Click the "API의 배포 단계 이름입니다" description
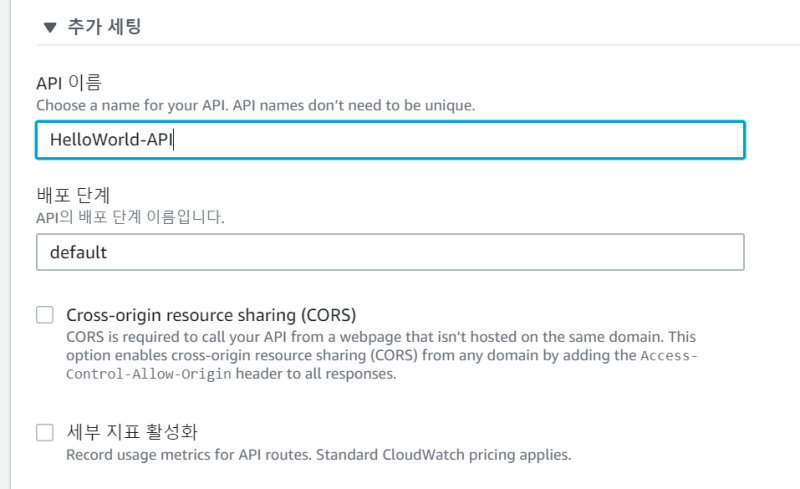The width and height of the screenshot is (800, 489). (x=130, y=217)
